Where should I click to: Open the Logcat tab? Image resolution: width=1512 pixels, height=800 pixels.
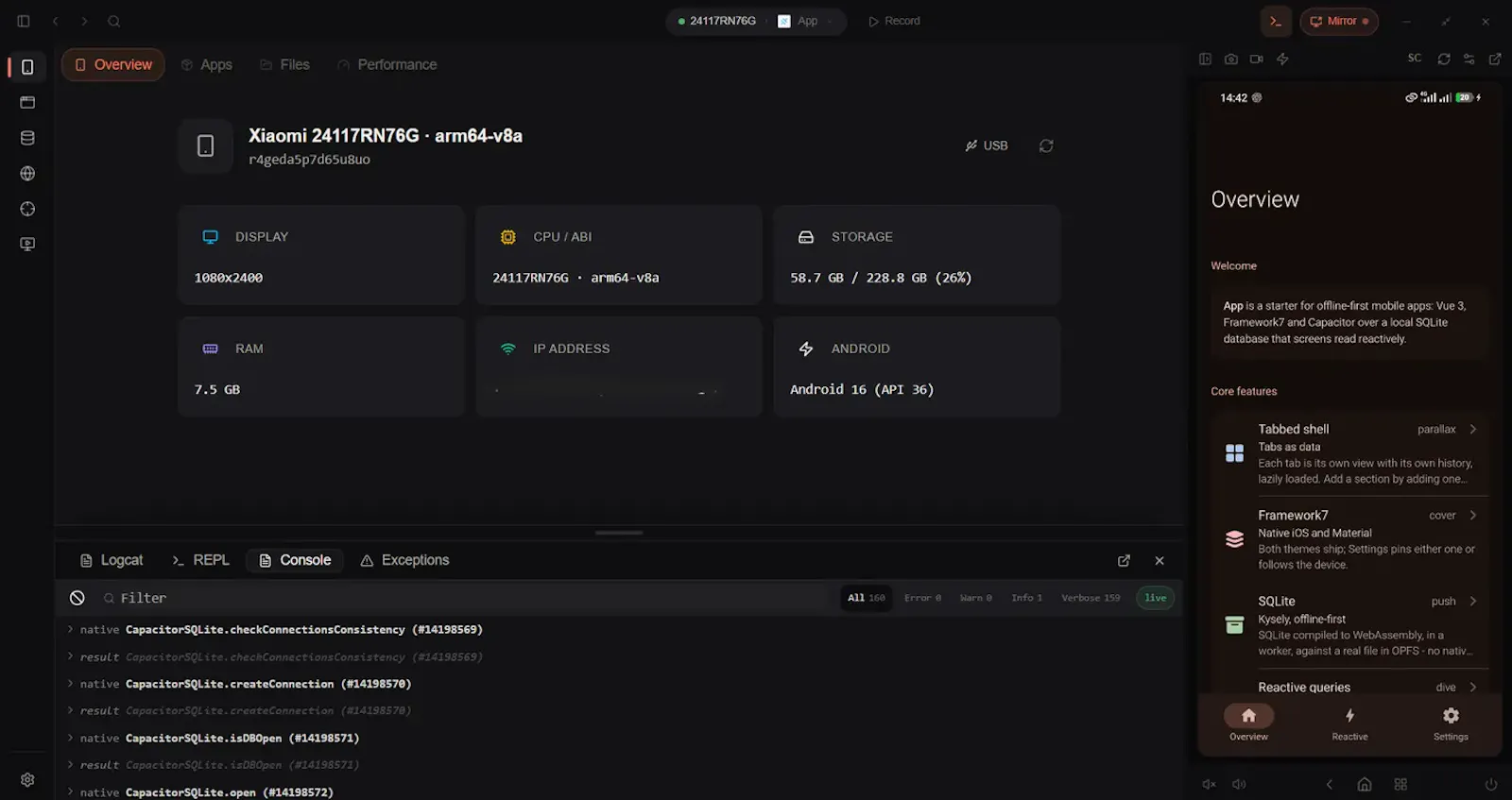[x=112, y=560]
